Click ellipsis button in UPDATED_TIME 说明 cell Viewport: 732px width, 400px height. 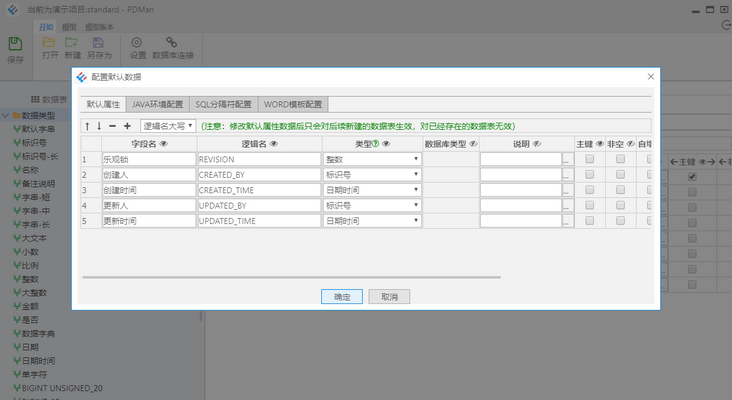[x=567, y=221]
